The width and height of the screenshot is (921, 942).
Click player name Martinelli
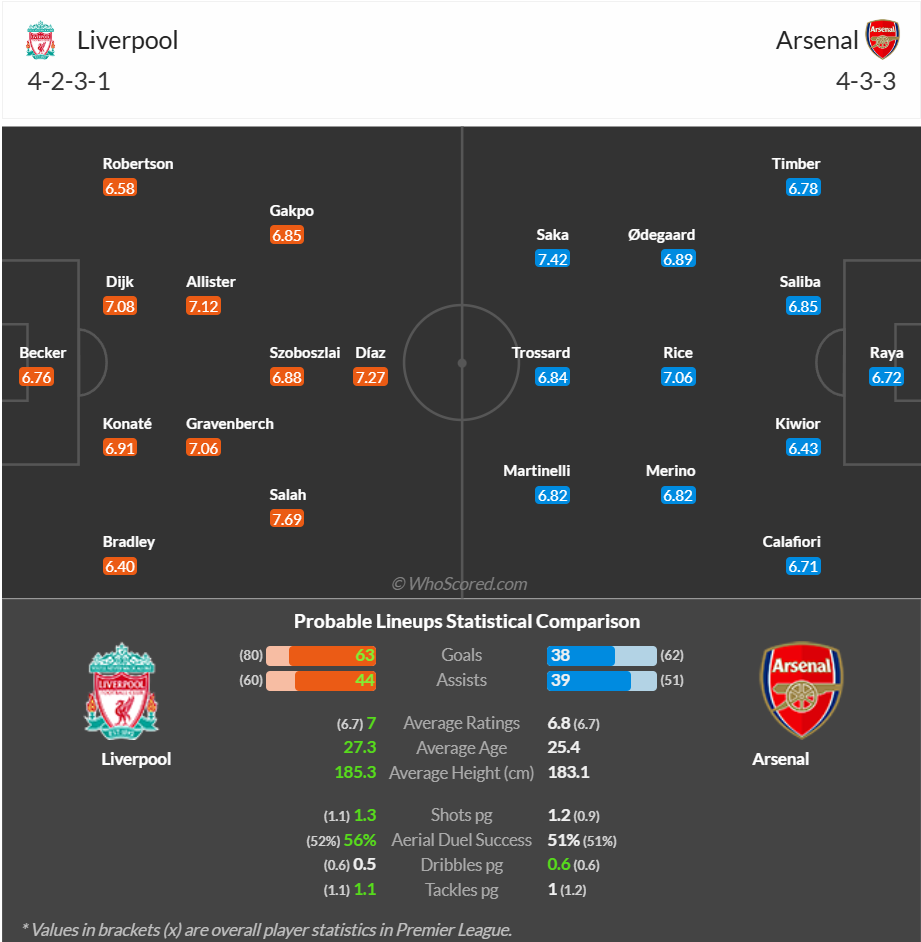(536, 471)
